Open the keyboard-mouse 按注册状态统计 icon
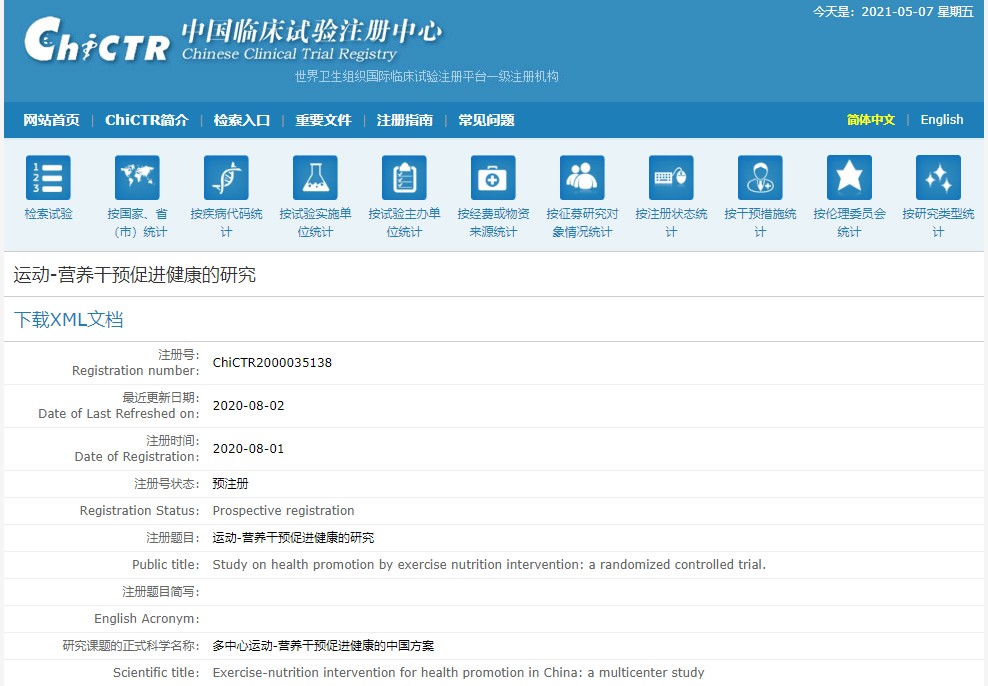The image size is (988, 686). (x=671, y=177)
